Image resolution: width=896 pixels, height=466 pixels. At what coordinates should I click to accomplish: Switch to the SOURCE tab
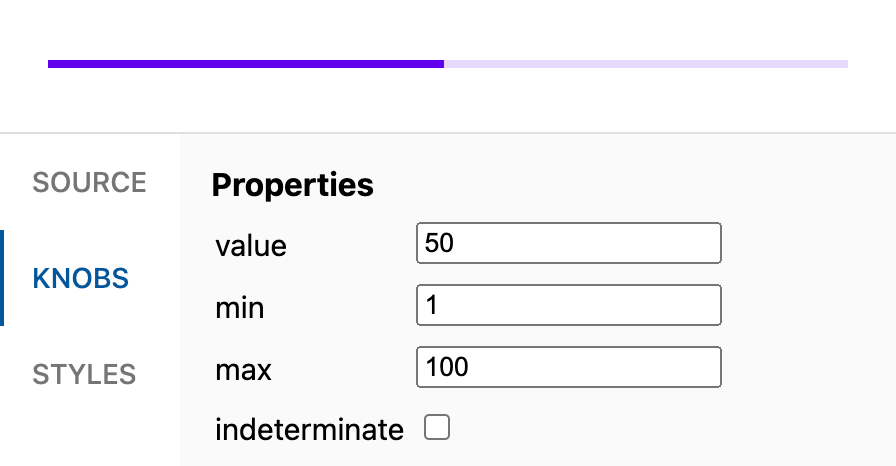click(89, 183)
